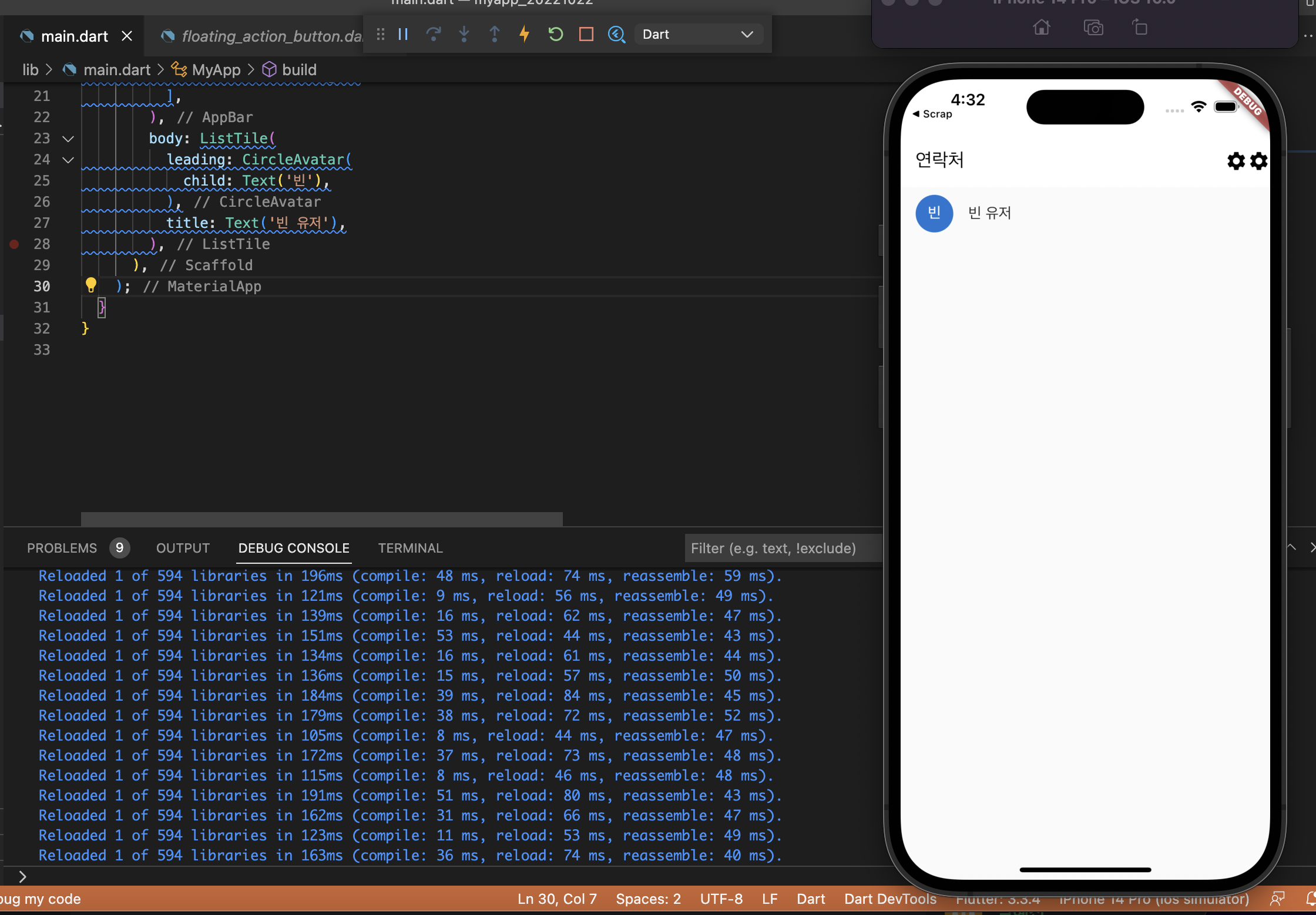
Task: Click the editor horizontal scrollbar
Action: tap(321, 519)
